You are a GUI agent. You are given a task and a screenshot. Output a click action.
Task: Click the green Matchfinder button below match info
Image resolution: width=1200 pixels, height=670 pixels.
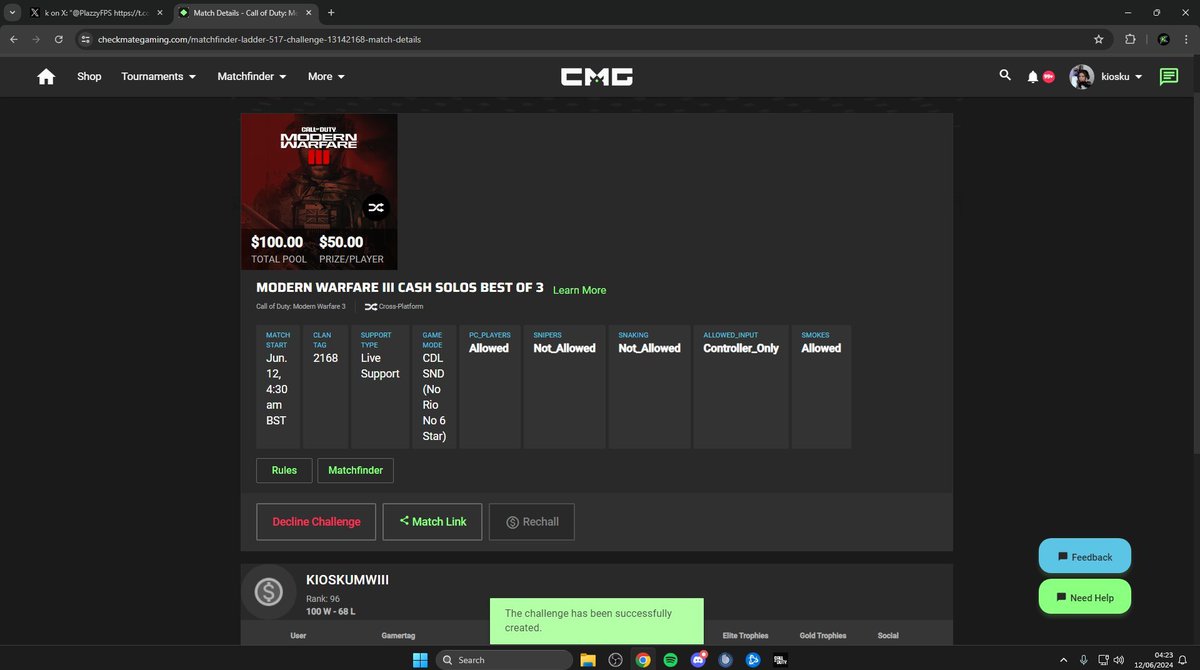355,470
